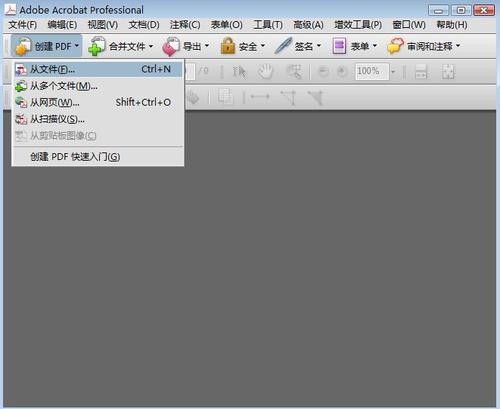Open the 文件(F) menu
The width and height of the screenshot is (500, 409).
(x=22, y=25)
